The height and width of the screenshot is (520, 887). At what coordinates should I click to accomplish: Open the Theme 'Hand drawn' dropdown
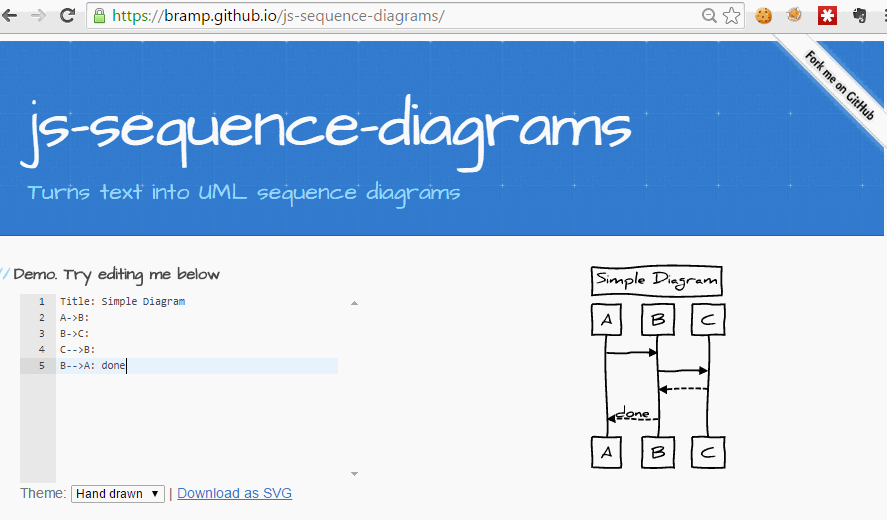coord(118,493)
